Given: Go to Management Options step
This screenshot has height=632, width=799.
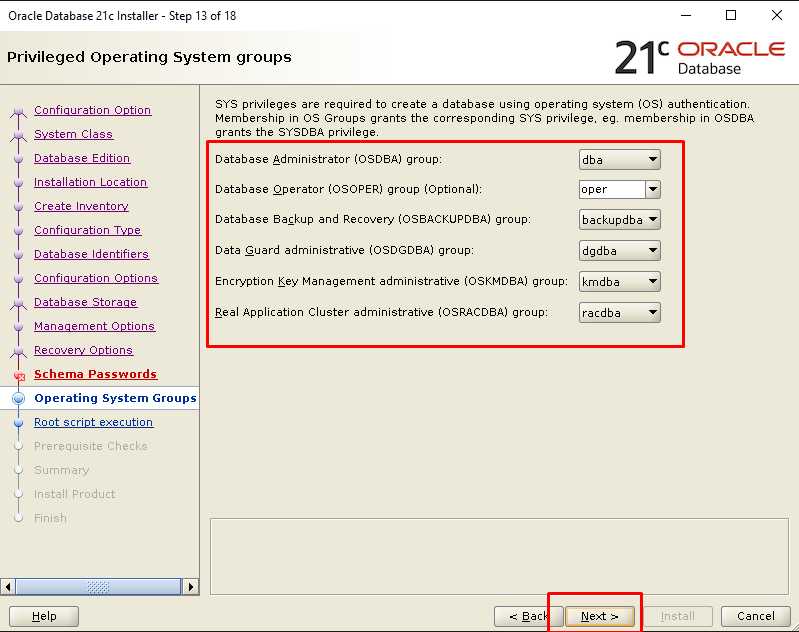Looking at the screenshot, I should coord(94,326).
